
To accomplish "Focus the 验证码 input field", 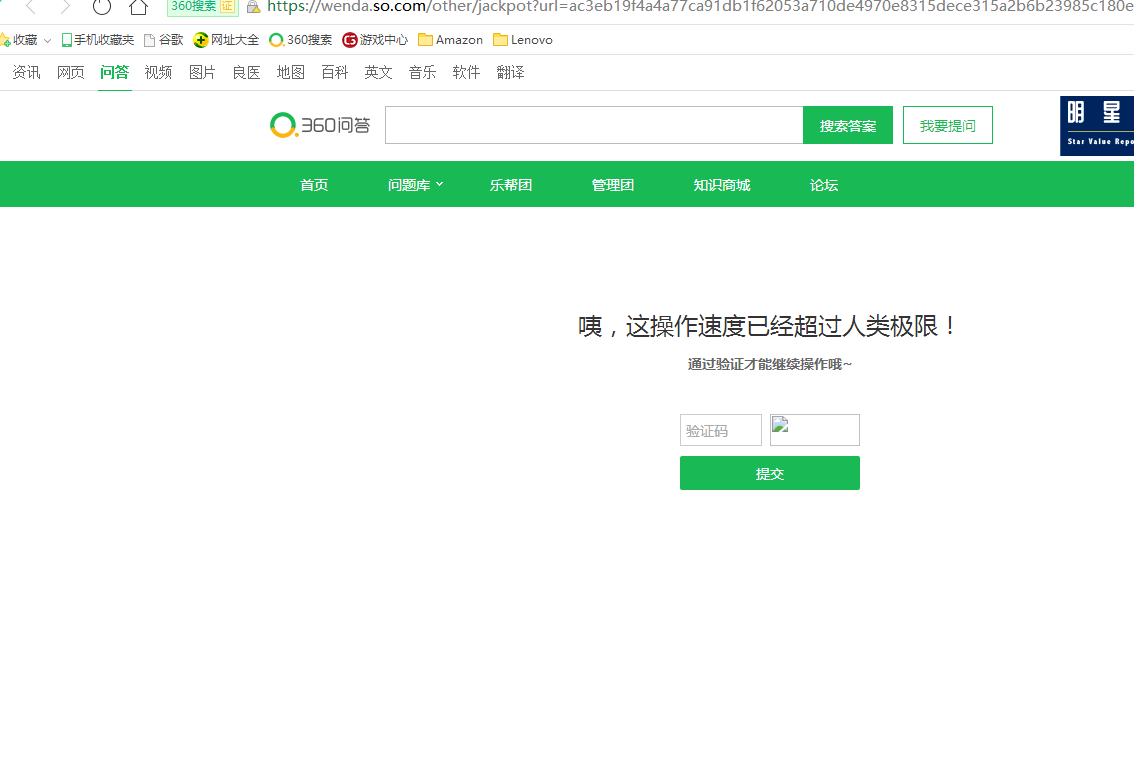I will pyautogui.click(x=720, y=430).
